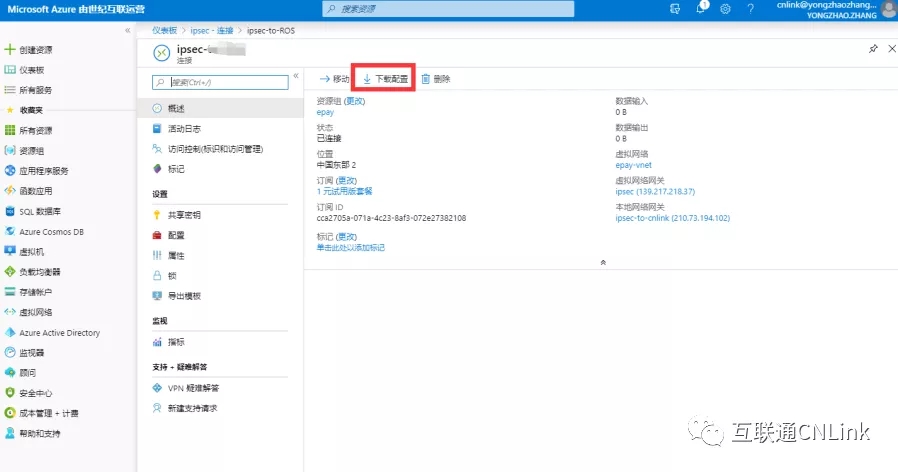
Task: Open ipsec-to-cnlink local gateway link
Action: click(673, 218)
